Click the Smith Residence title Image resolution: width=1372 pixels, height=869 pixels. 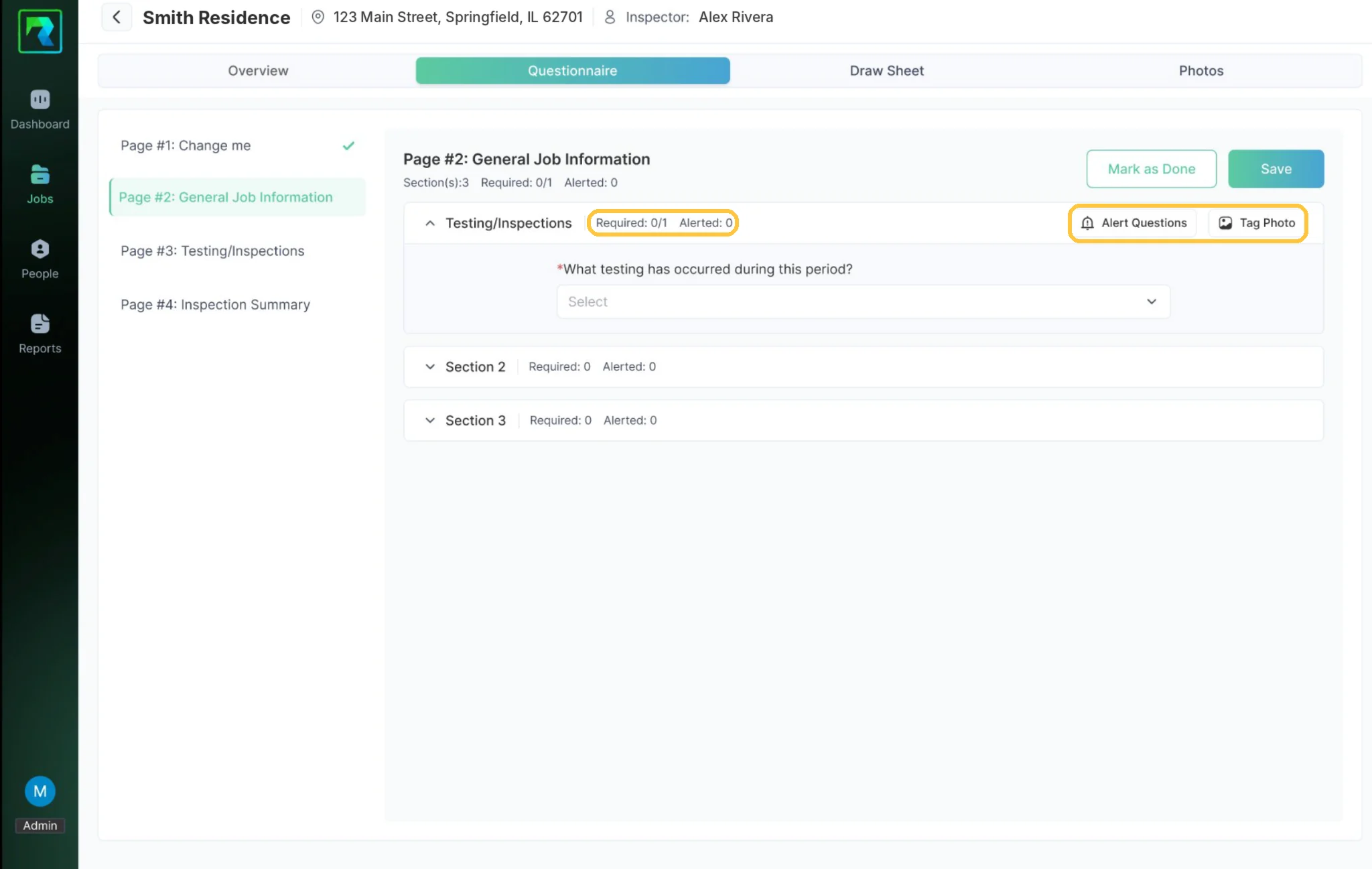tap(216, 17)
